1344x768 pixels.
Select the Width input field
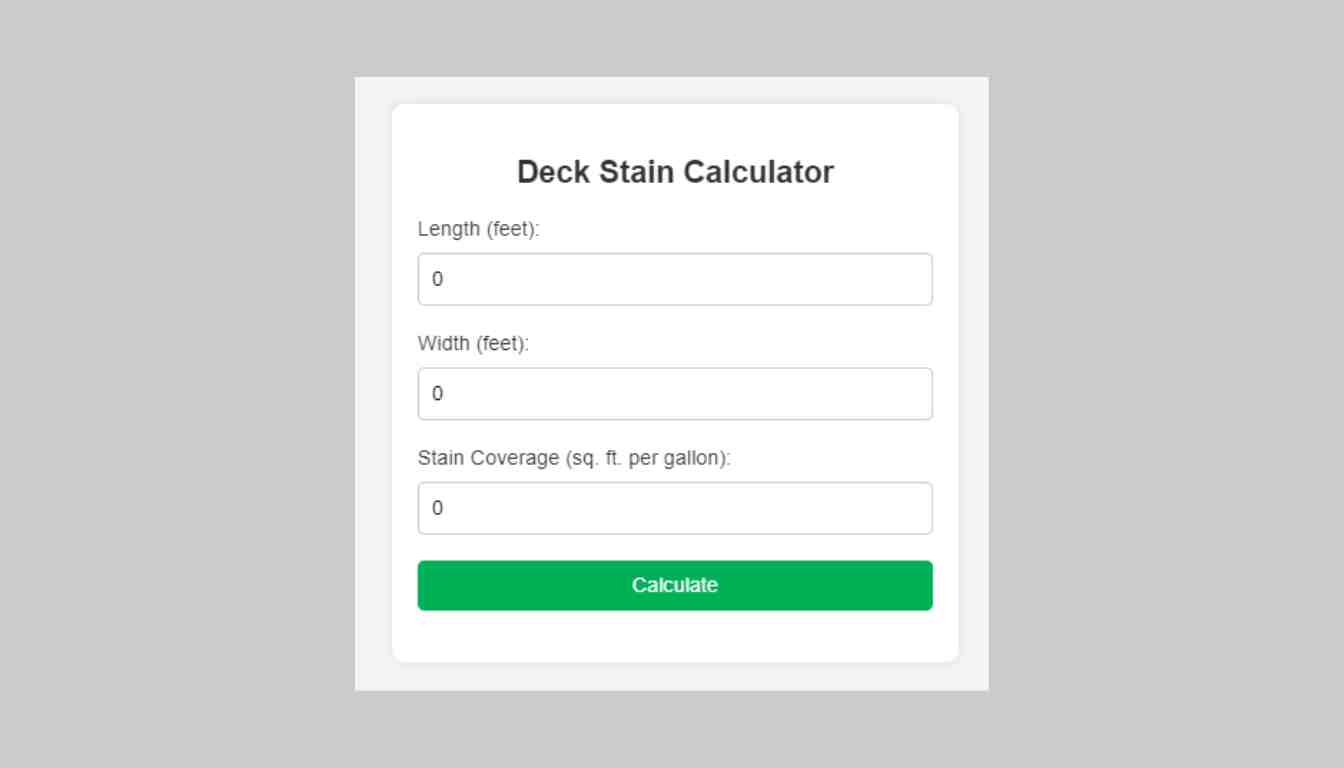(x=675, y=393)
